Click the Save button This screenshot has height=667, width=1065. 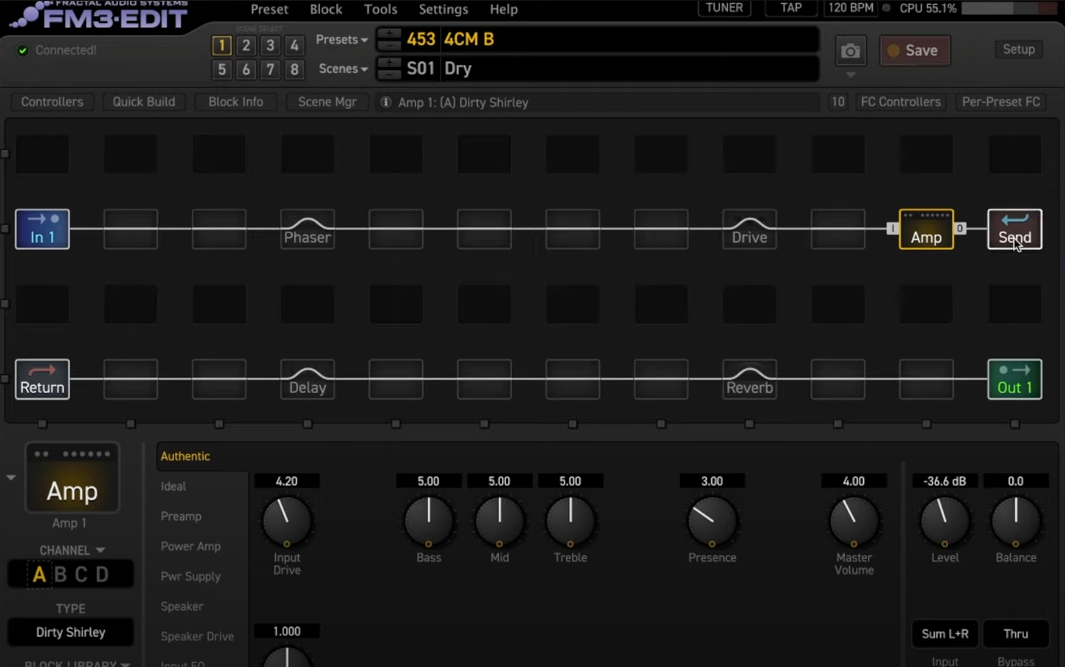tap(914, 51)
